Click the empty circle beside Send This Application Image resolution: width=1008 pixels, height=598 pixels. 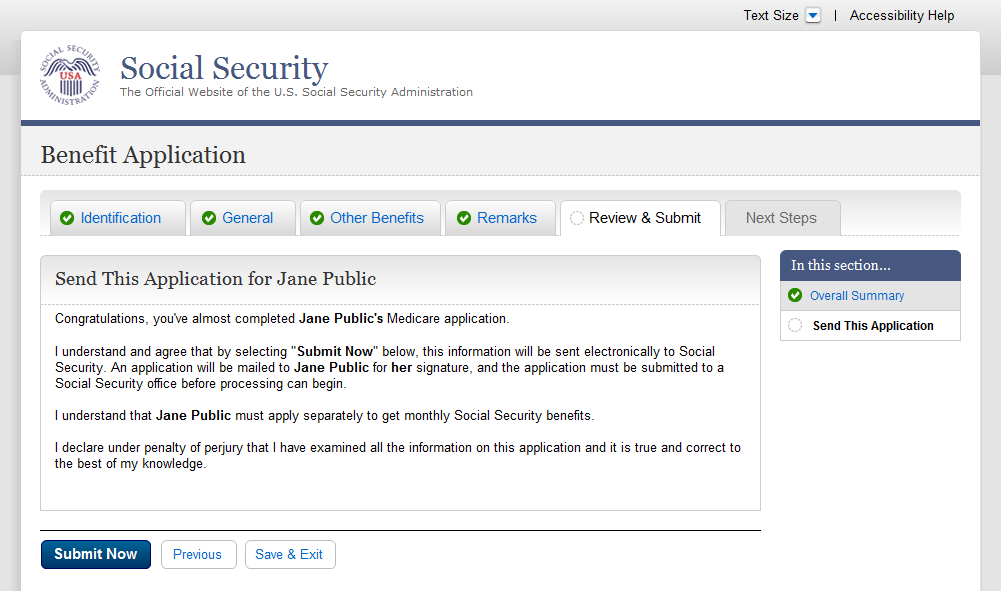(795, 326)
